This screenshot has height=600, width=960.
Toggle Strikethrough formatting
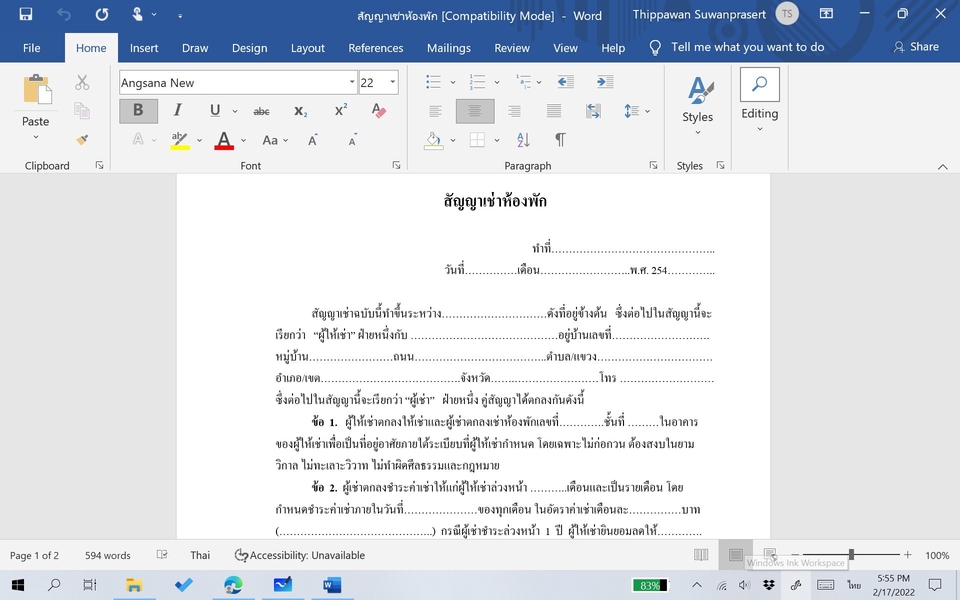[x=261, y=111]
